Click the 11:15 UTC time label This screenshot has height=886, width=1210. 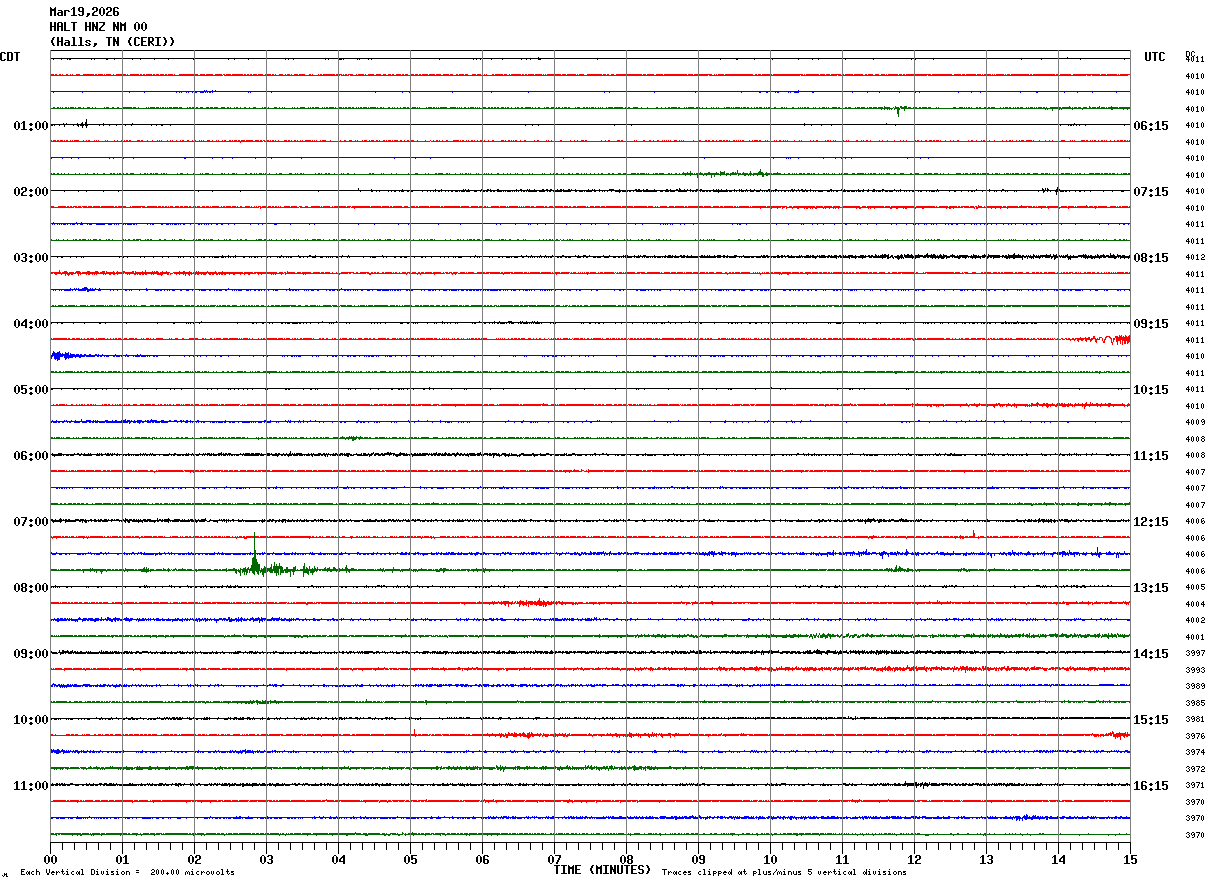tap(1151, 456)
